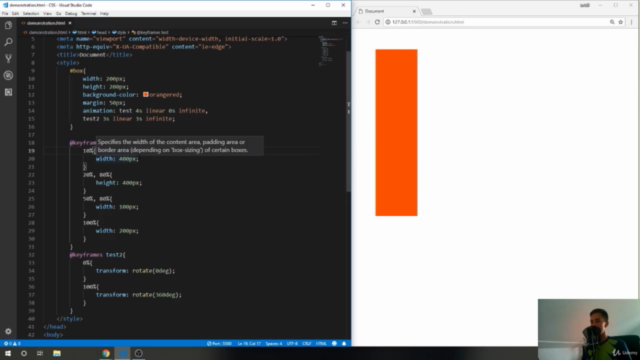Switch to VS Code from taskbar
Screen dimensions: 640x360
point(122,353)
